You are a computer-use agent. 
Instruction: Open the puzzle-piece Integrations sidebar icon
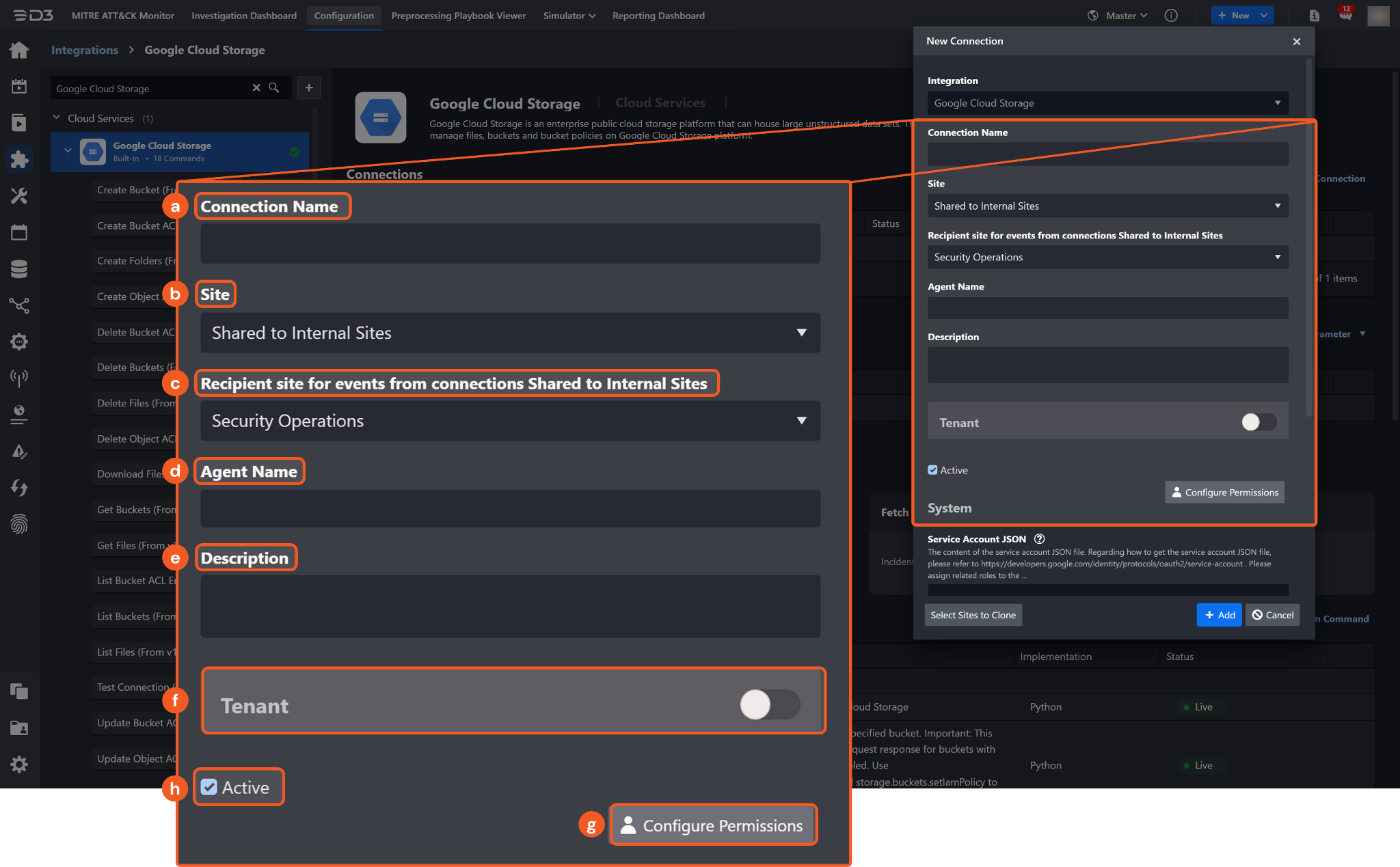[x=19, y=159]
